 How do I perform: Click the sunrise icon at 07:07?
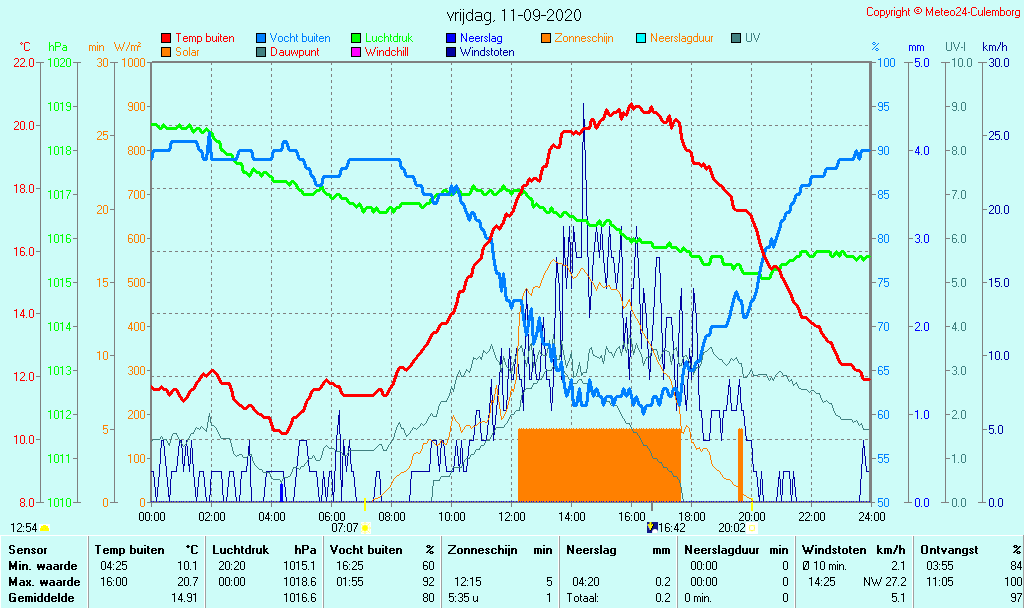[x=366, y=527]
